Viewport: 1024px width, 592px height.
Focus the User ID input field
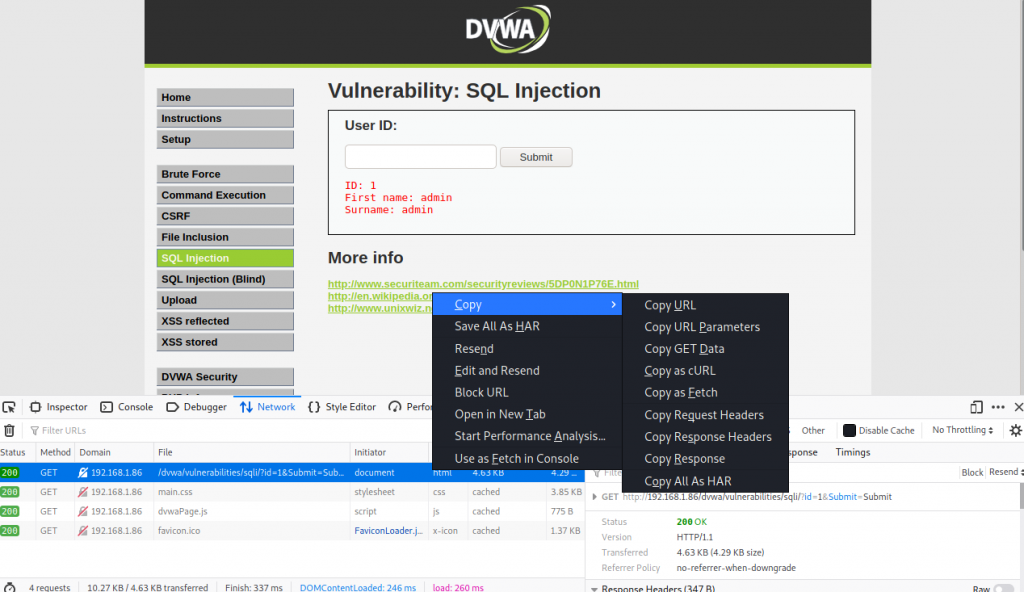pyautogui.click(x=421, y=157)
